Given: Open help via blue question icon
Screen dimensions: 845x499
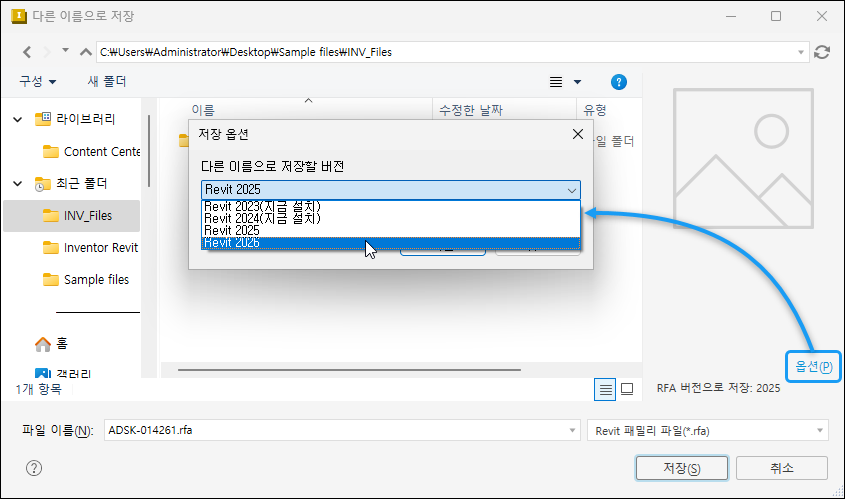Looking at the screenshot, I should [x=619, y=82].
